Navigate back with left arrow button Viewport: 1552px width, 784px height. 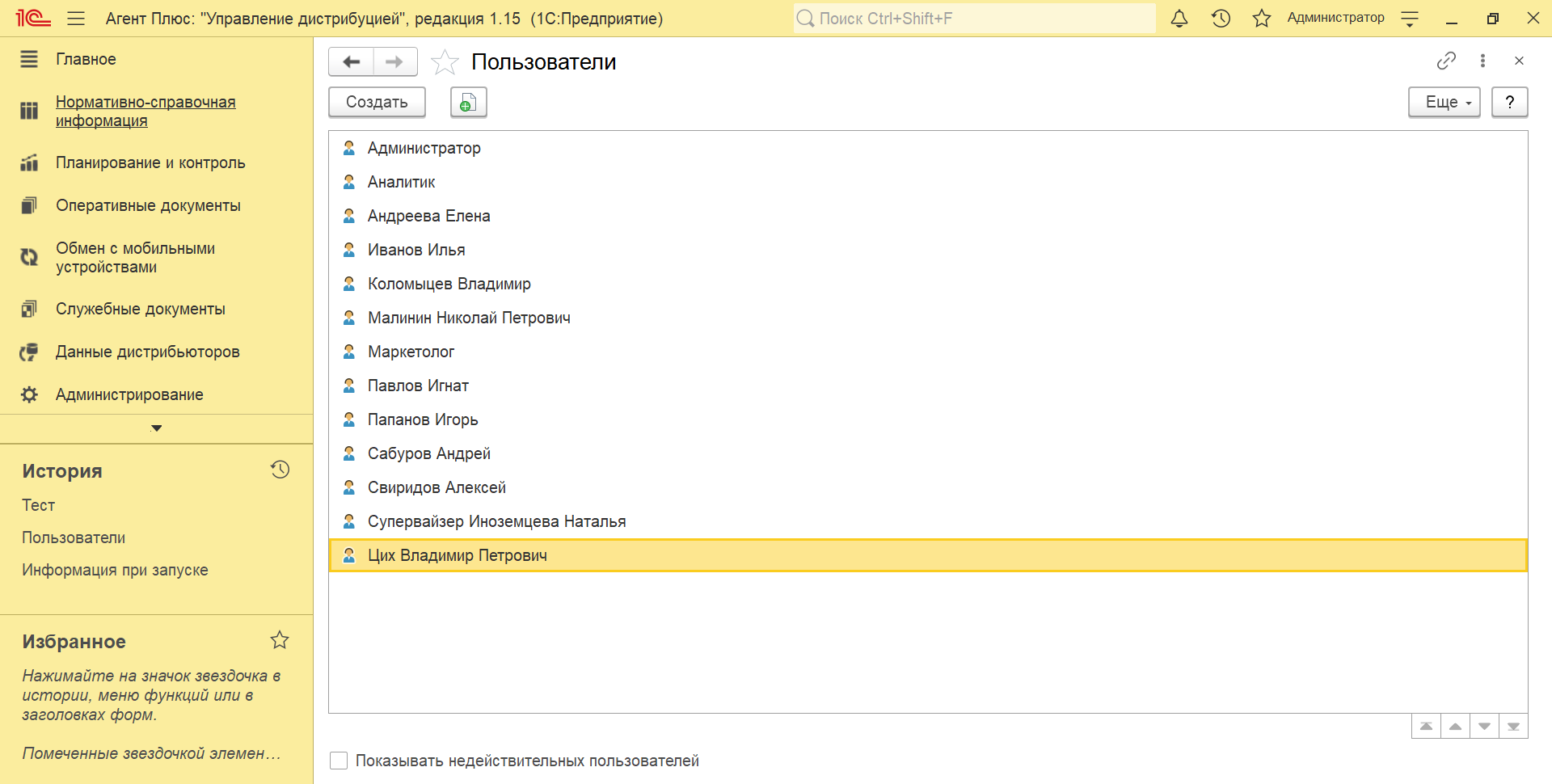pyautogui.click(x=352, y=62)
